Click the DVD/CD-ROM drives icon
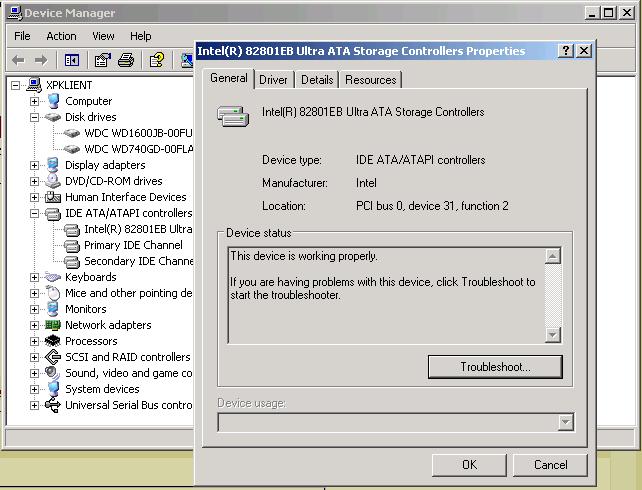This screenshot has height=490, width=642. [53, 181]
